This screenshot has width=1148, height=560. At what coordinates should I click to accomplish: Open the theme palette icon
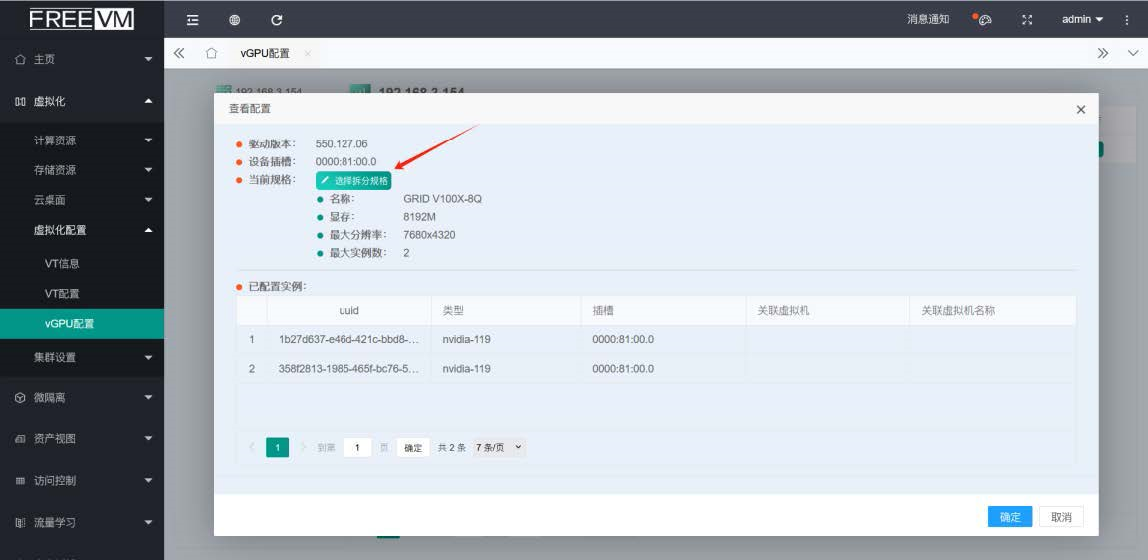(984, 20)
